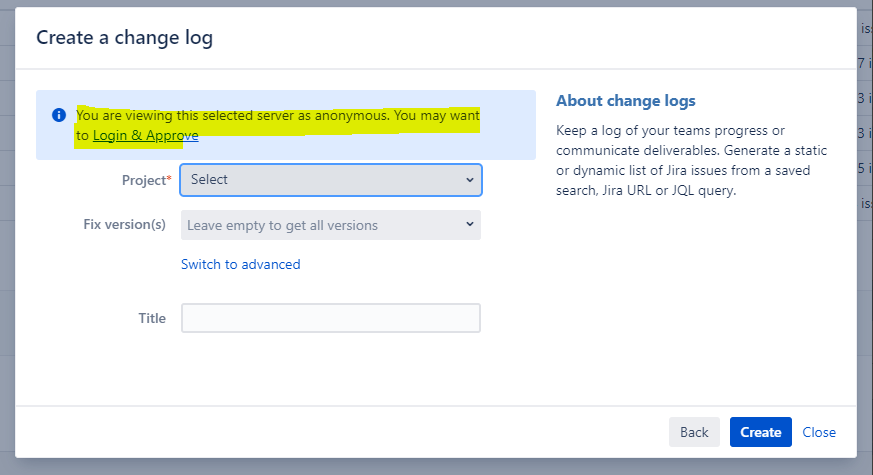
Task: Click the blue Create button
Action: (x=760, y=432)
